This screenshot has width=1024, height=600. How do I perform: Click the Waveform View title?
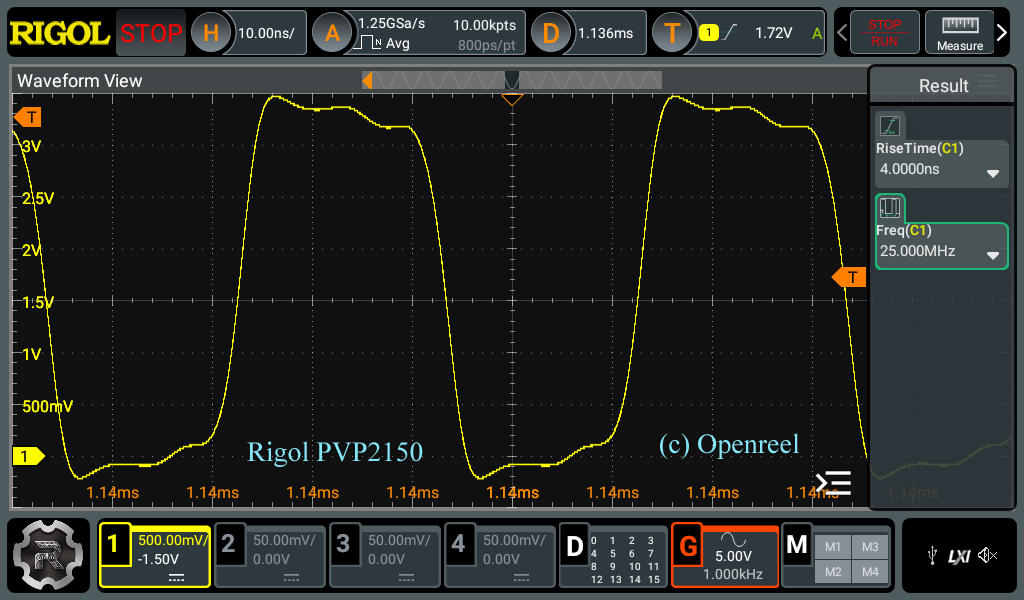click(80, 80)
